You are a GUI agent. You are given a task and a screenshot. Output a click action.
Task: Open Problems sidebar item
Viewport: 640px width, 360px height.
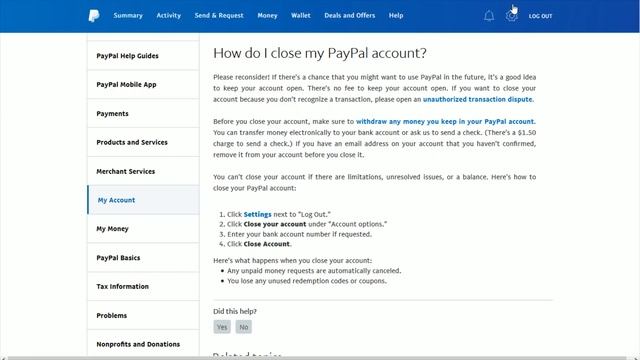143,316
